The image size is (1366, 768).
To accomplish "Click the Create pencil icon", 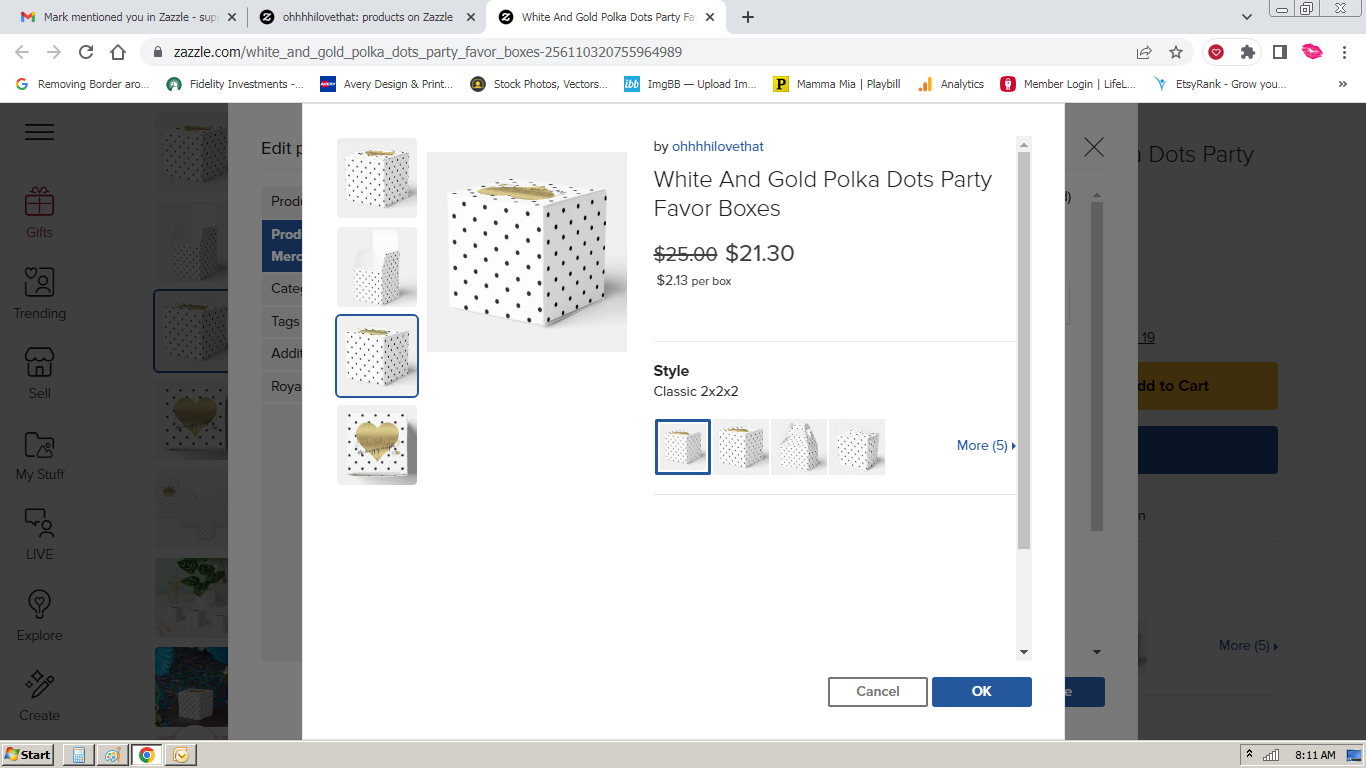I will coord(39,684).
